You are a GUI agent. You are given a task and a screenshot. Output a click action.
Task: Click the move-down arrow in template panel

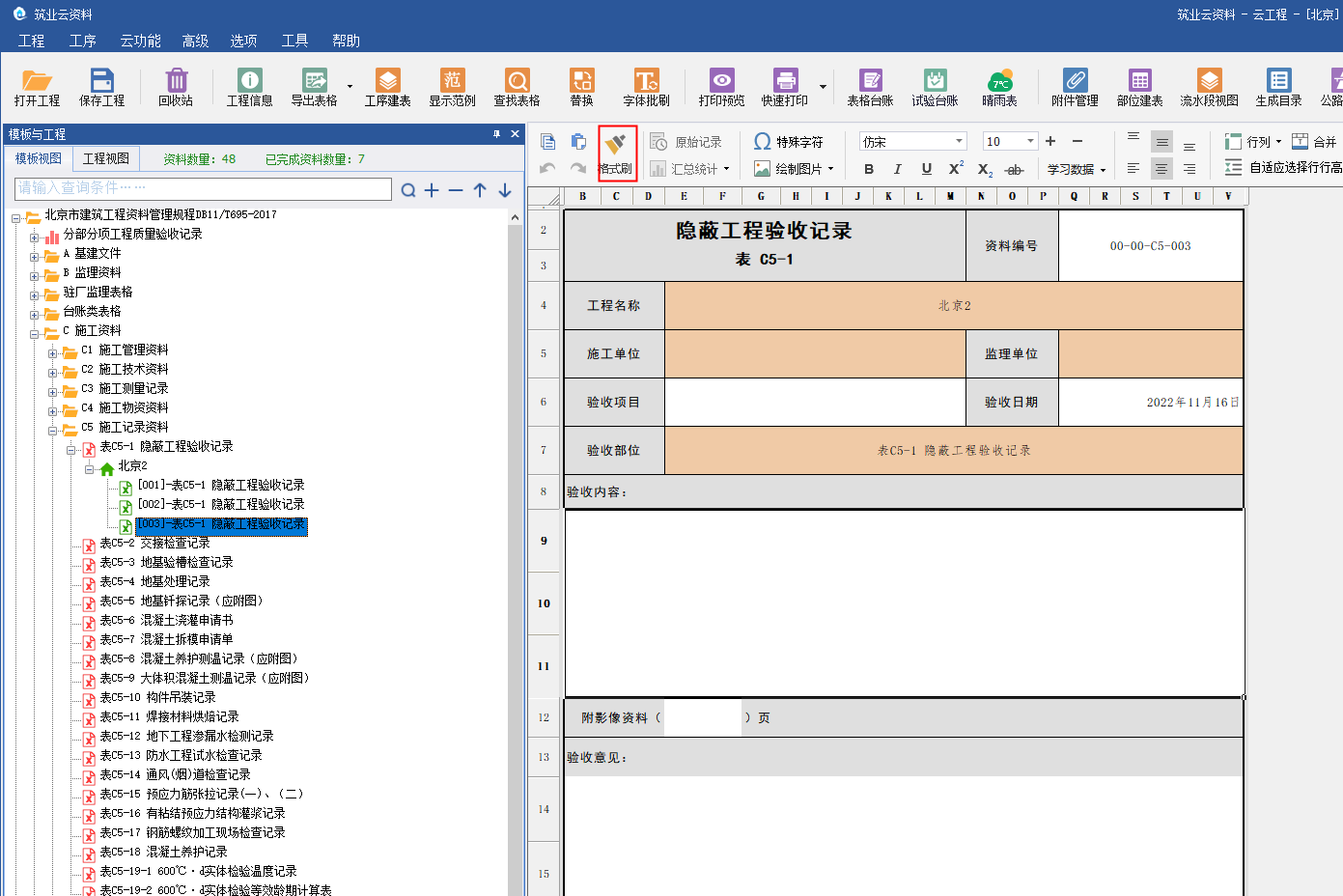pos(505,190)
